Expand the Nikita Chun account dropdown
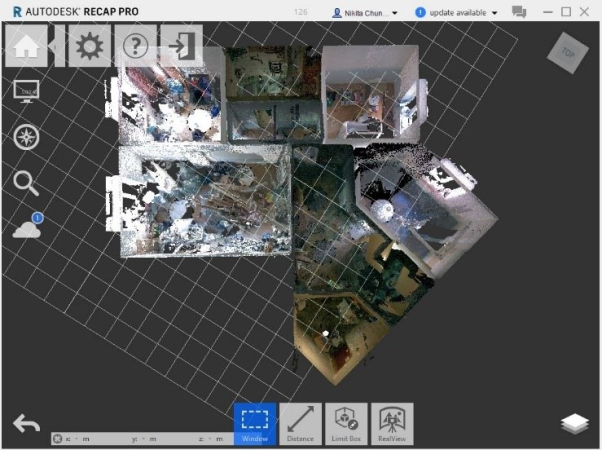The height and width of the screenshot is (450, 602). (365, 12)
